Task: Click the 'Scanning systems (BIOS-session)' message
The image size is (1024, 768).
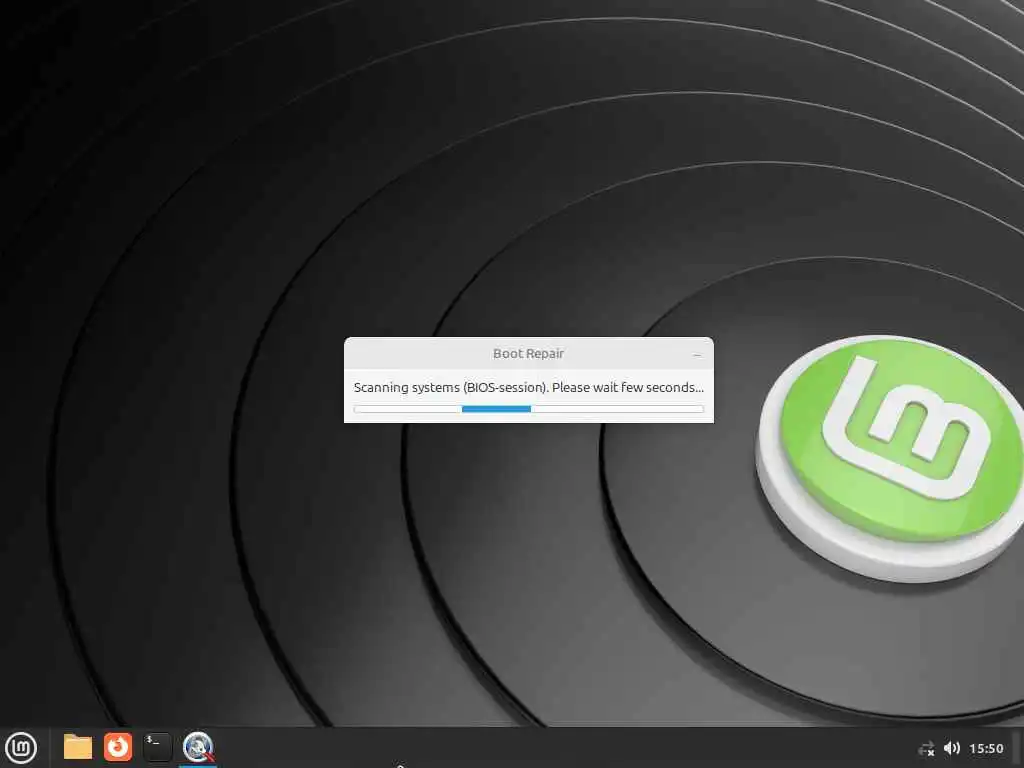Action: (528, 387)
